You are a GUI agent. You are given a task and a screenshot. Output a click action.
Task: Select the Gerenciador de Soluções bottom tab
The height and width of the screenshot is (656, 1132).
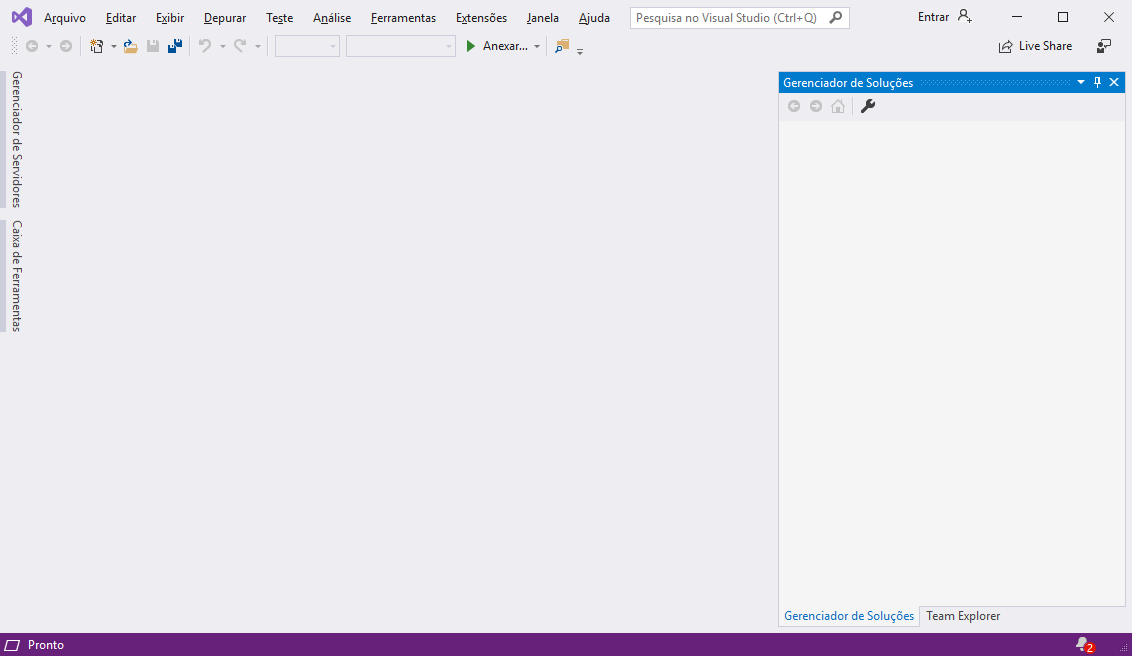click(x=849, y=616)
